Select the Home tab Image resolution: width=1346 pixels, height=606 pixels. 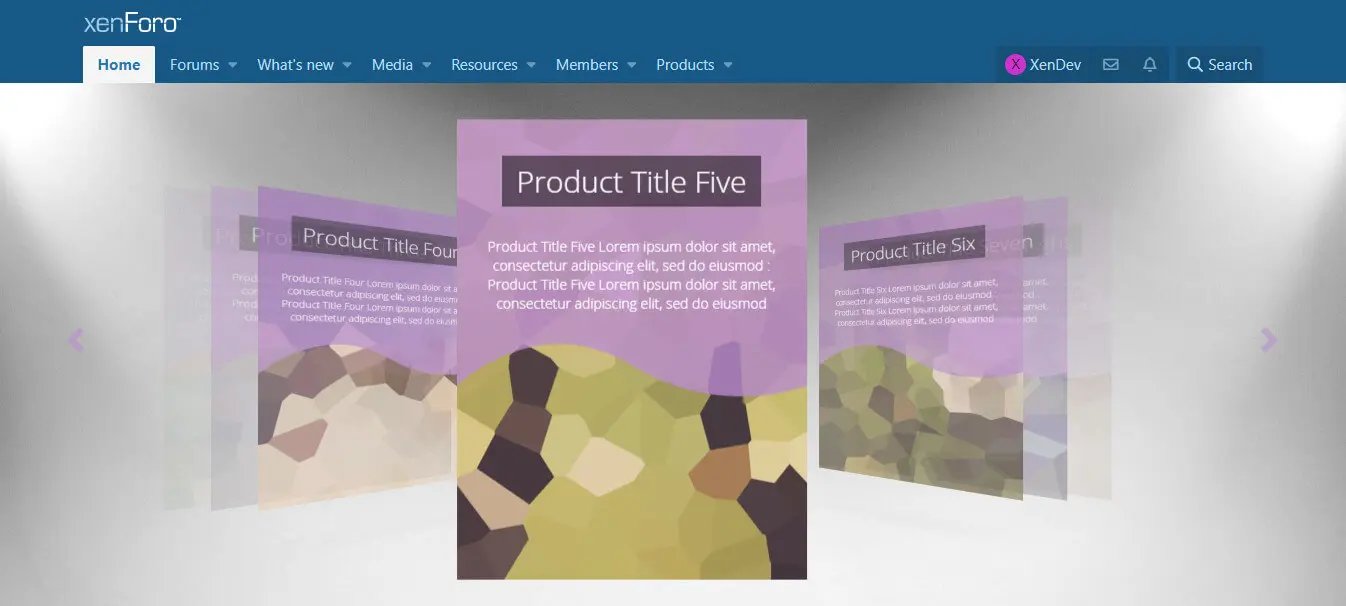click(119, 65)
